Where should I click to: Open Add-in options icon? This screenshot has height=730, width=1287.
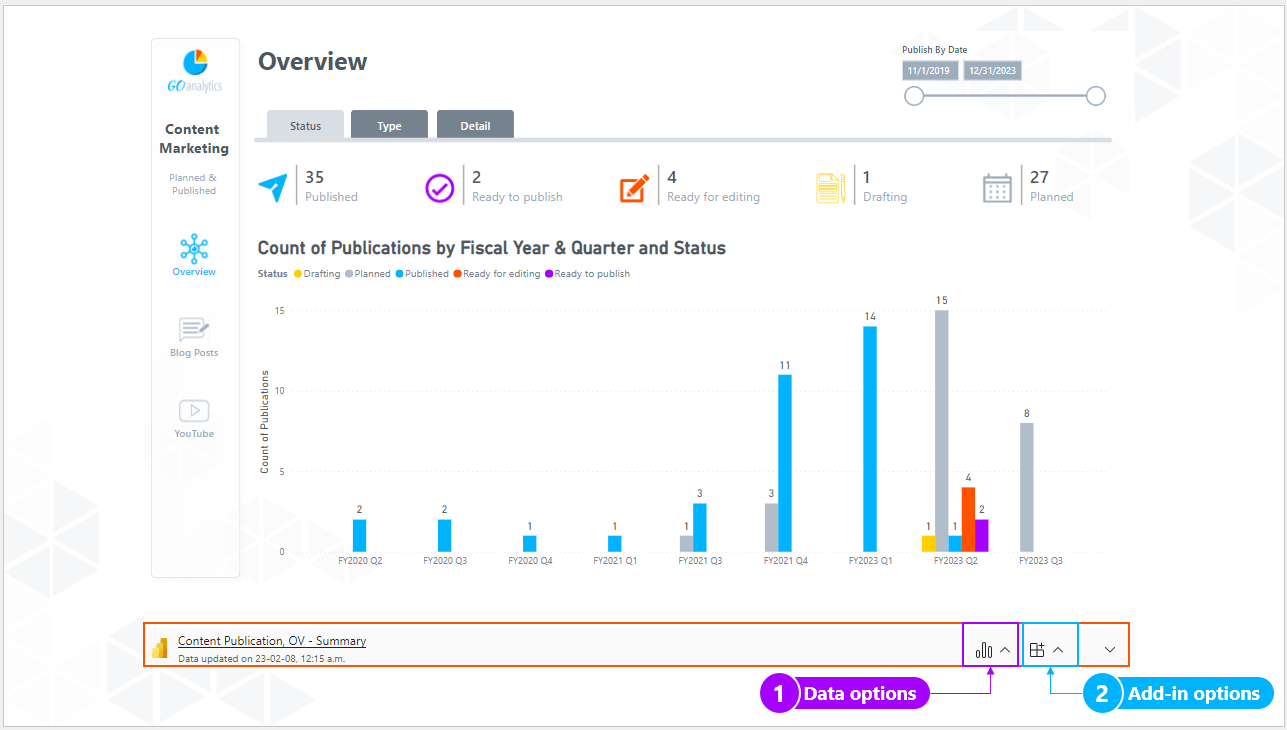tap(1037, 650)
